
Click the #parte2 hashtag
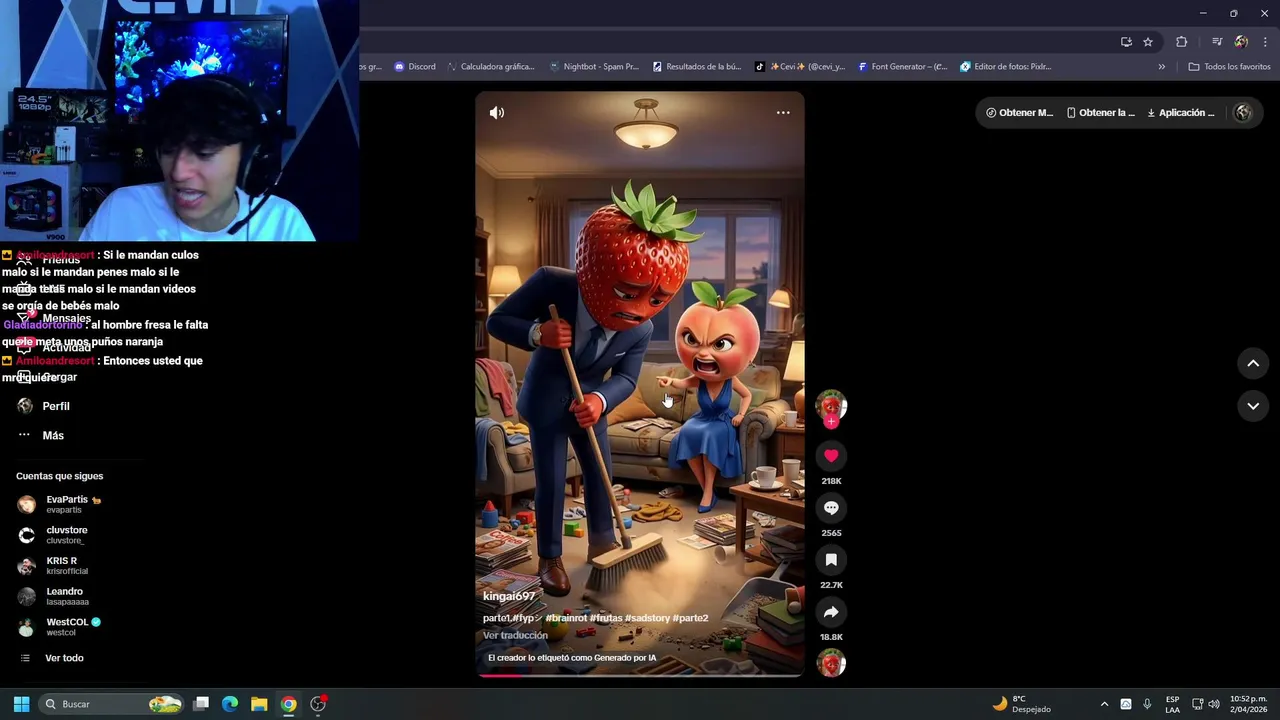coord(690,618)
